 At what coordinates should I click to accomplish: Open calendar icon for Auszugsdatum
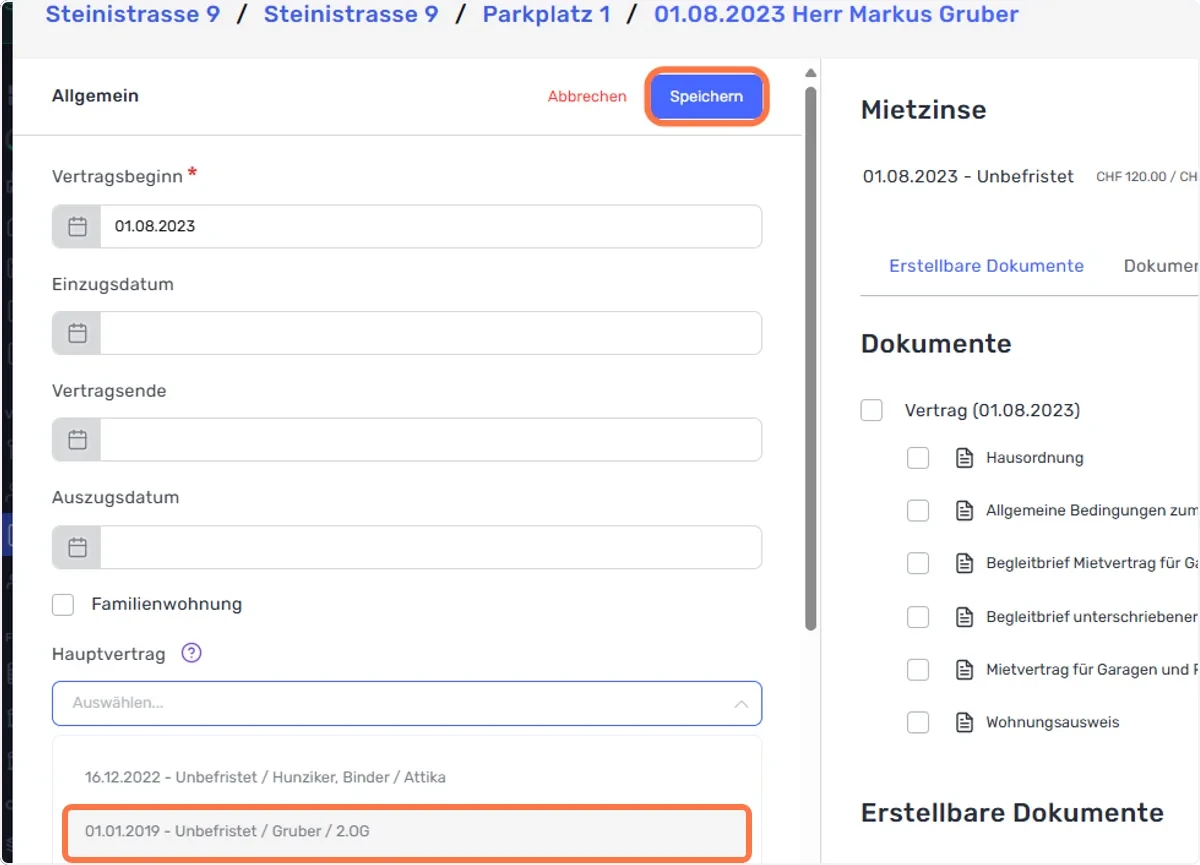[77, 547]
